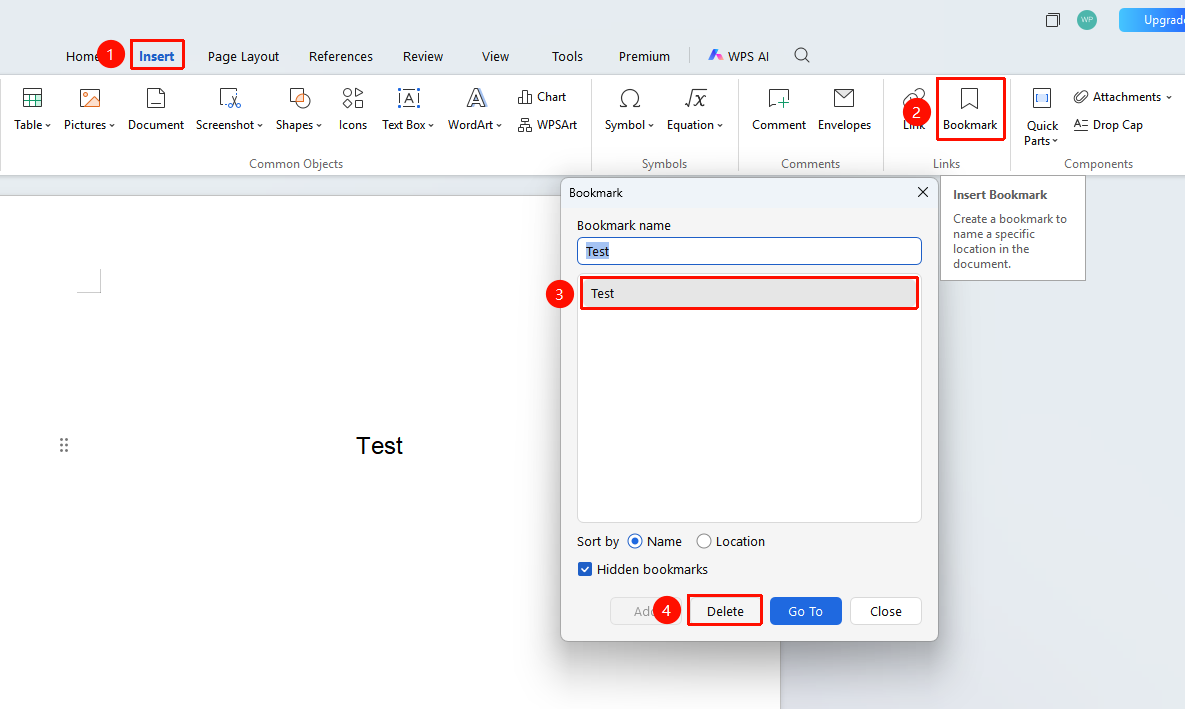Image resolution: width=1185 pixels, height=709 pixels.
Task: Insert a Drop Cap
Action: click(x=1108, y=125)
